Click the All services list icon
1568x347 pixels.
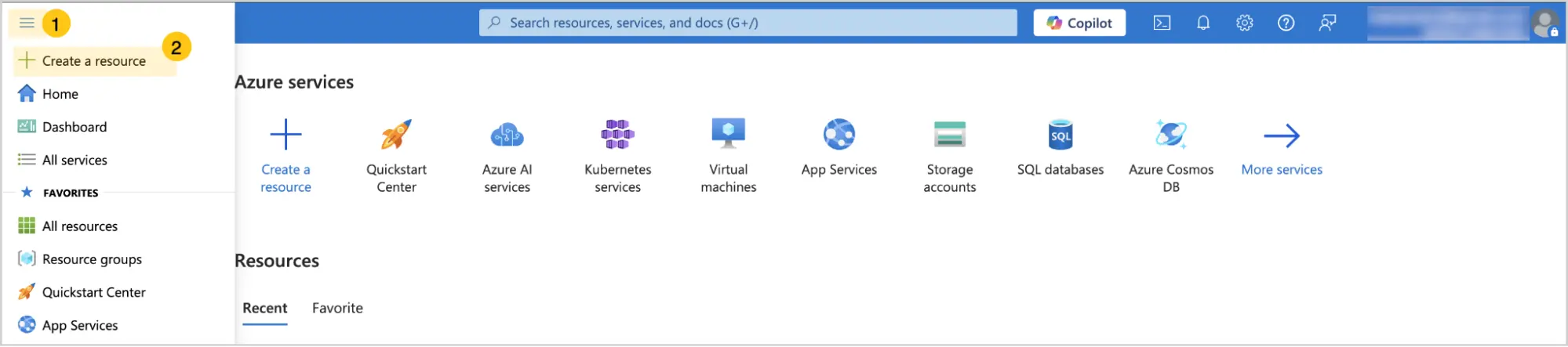click(27, 160)
